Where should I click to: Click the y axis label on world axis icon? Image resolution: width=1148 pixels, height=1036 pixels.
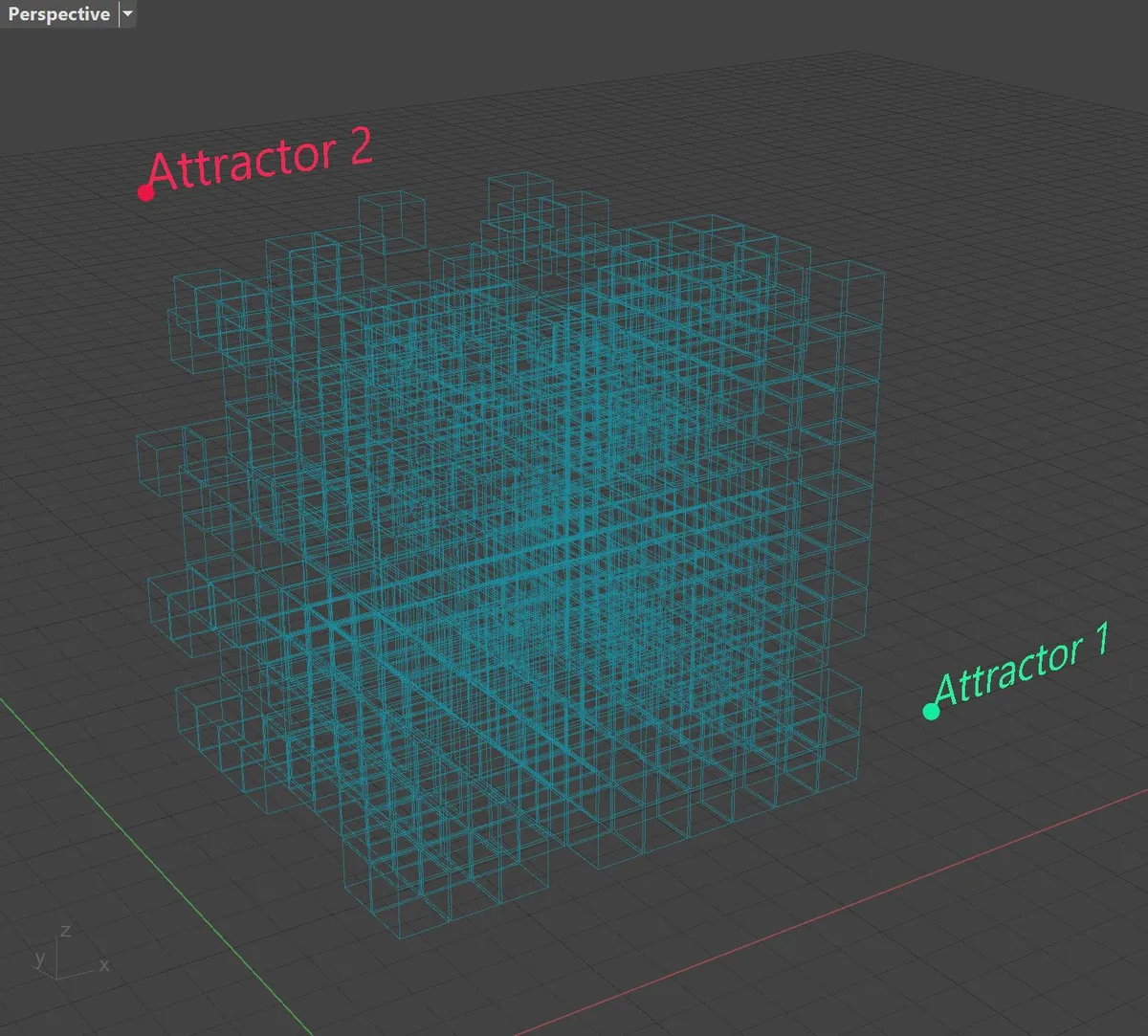39,957
